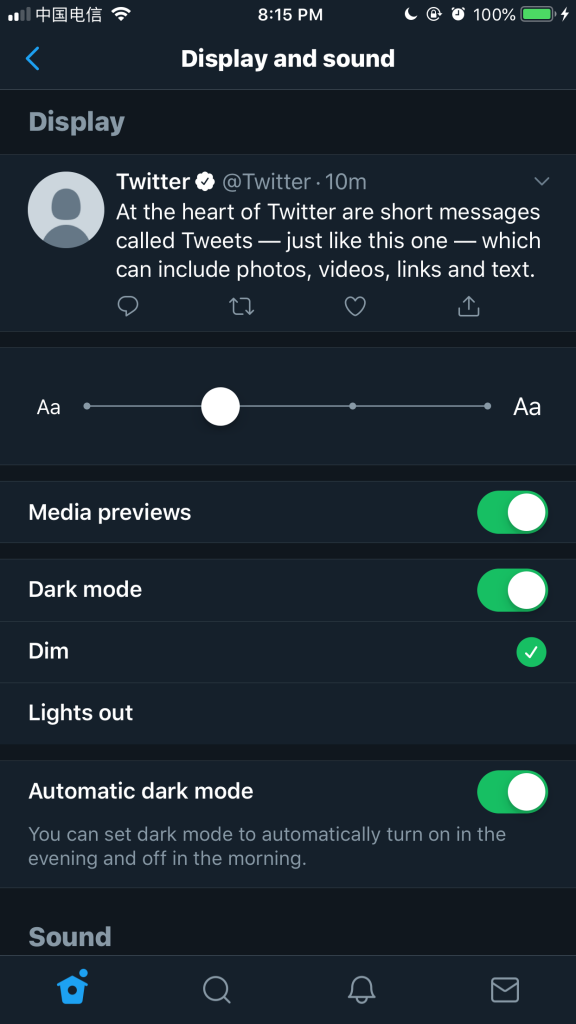Tap the small Aa font size icon

(48, 407)
